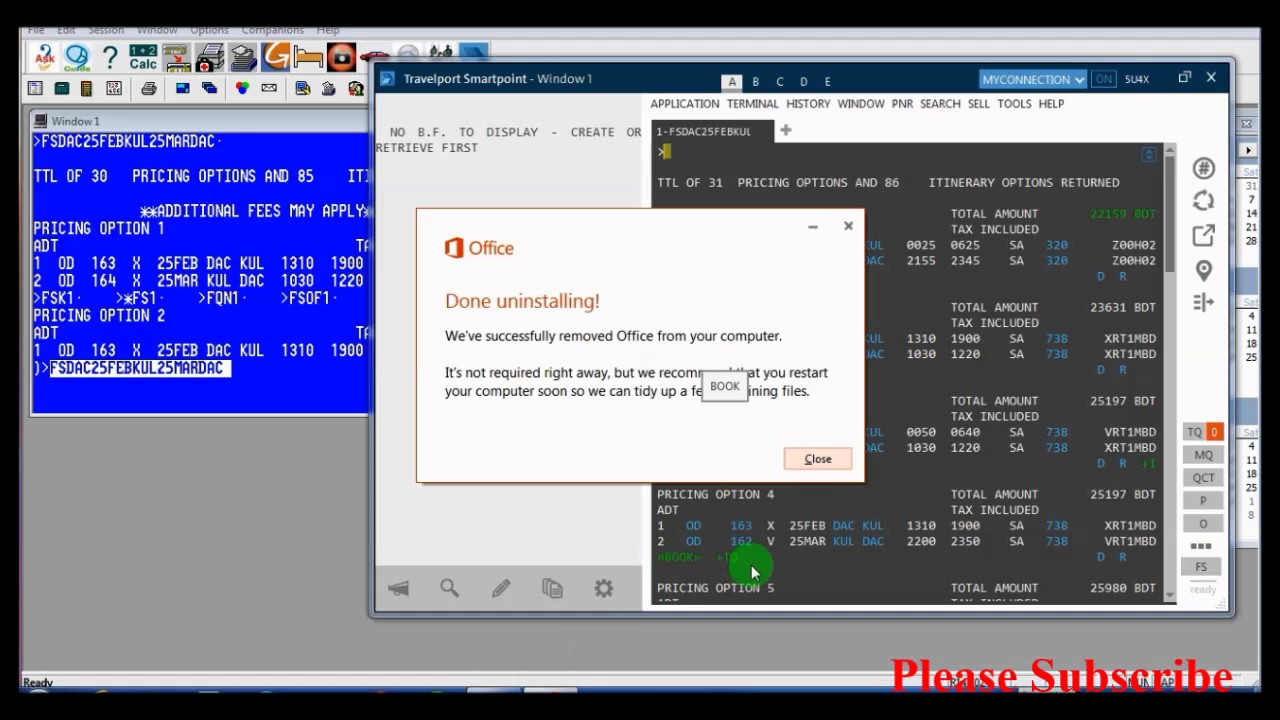Click the BOOK tooltip button
1280x720 pixels.
[725, 387]
